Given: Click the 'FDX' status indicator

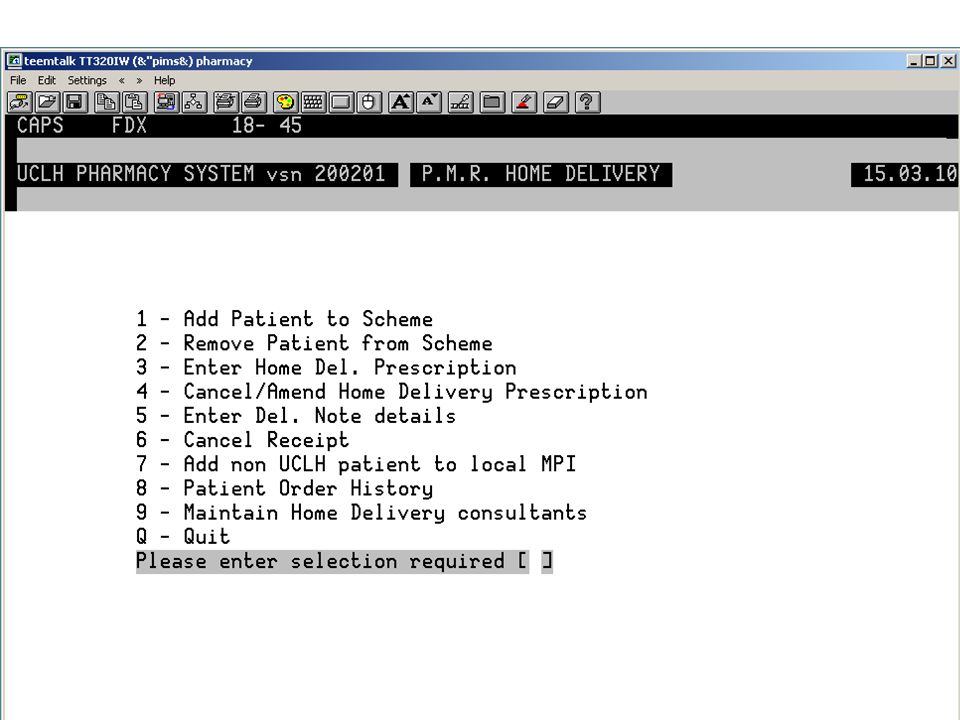Looking at the screenshot, I should (129, 126).
